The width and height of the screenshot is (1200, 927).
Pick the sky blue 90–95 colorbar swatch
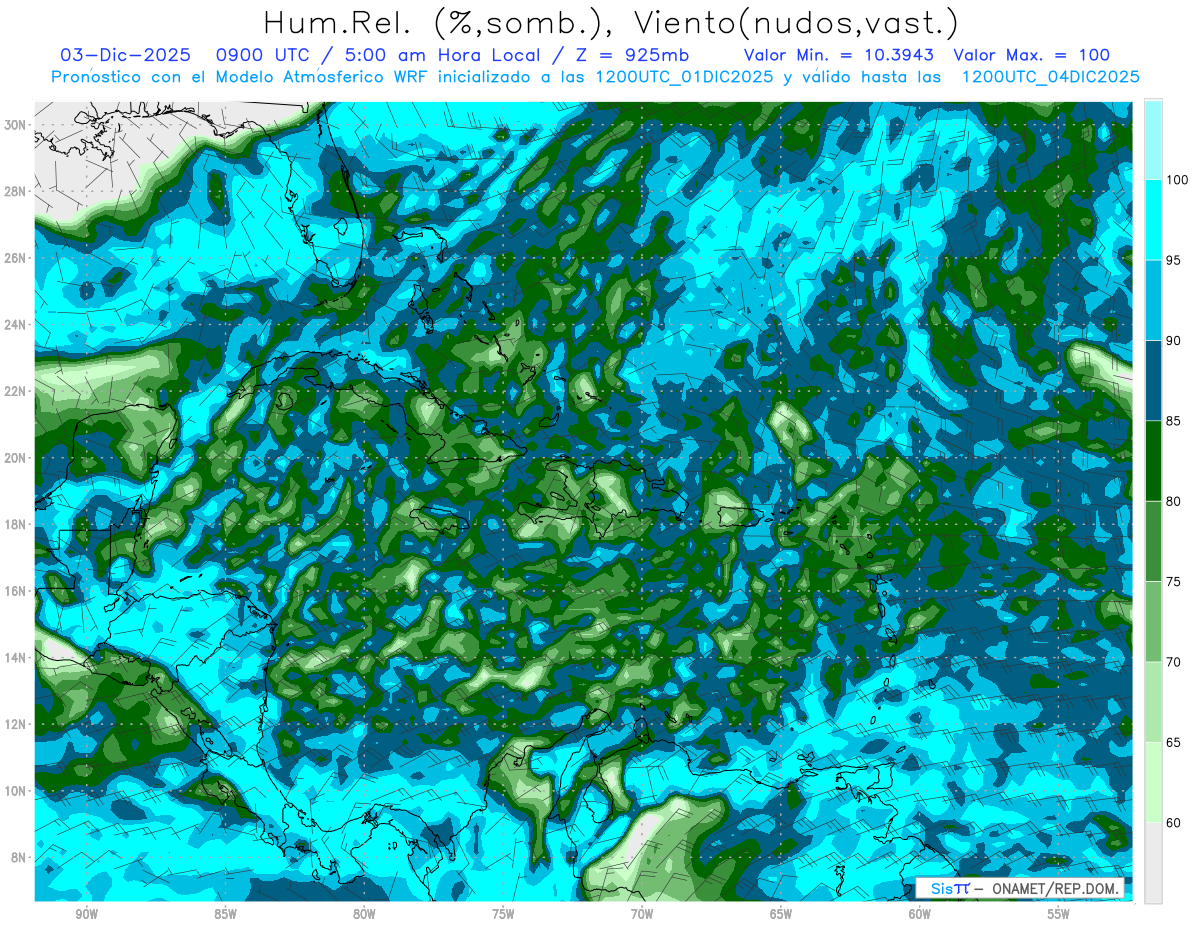1153,301
